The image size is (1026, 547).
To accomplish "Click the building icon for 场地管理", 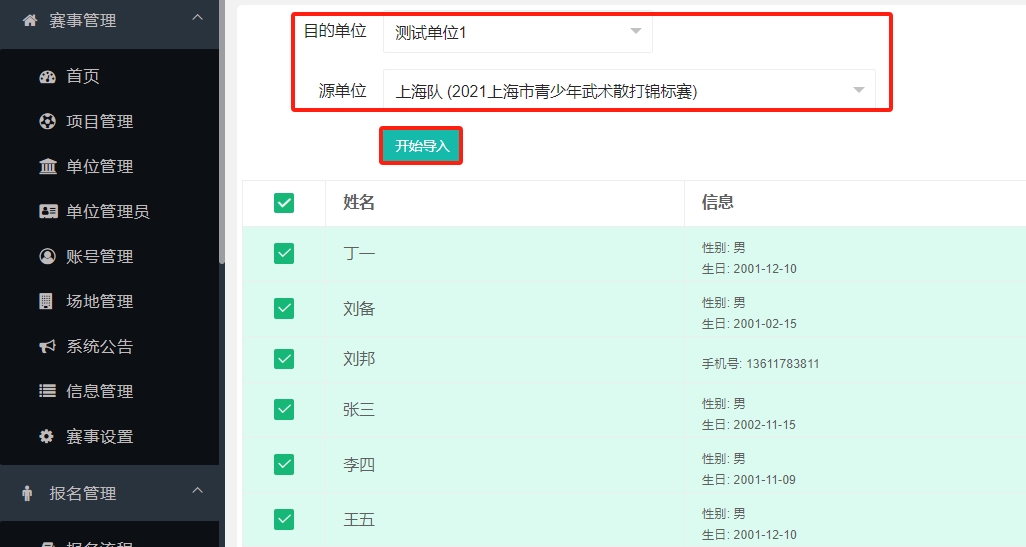I will tap(47, 302).
